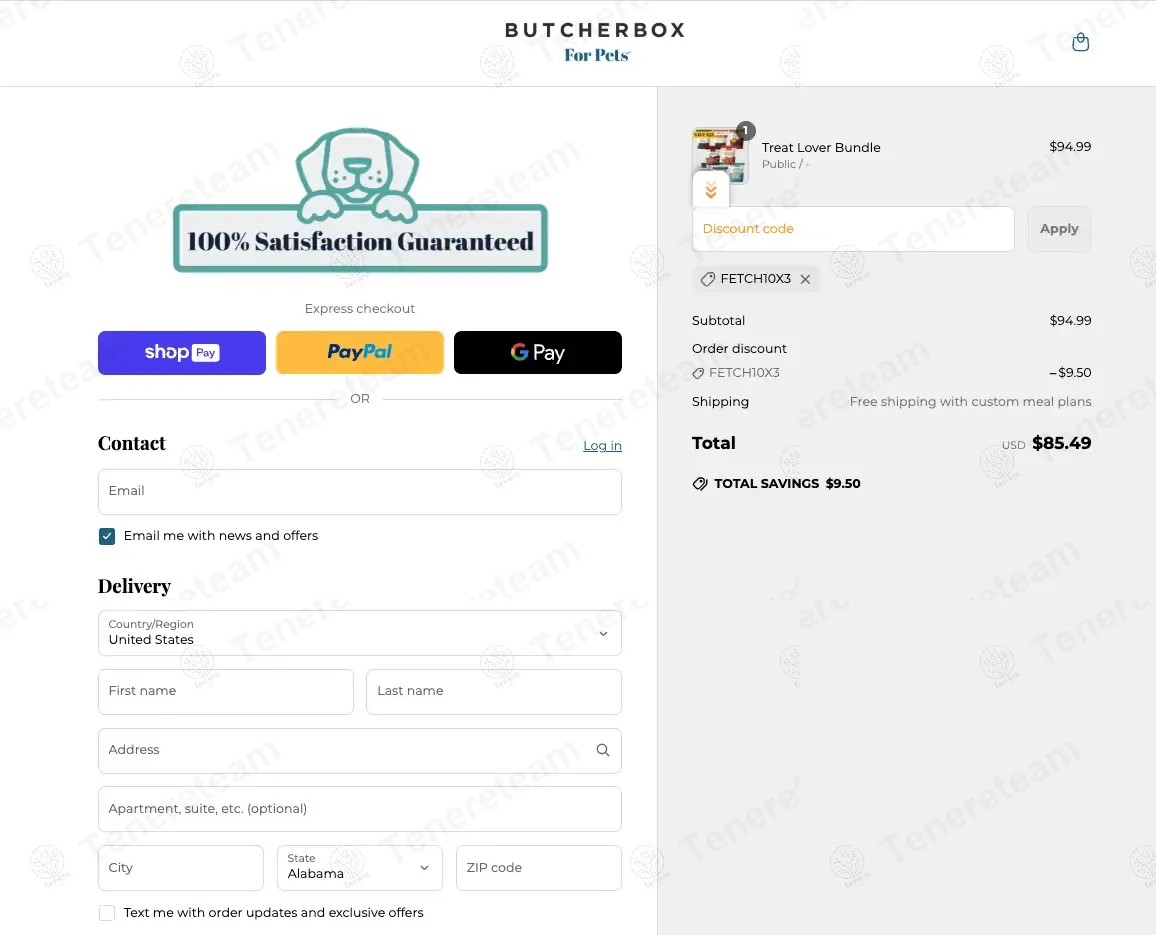Follow the Log in link
This screenshot has height=935, width=1156.
coord(602,445)
